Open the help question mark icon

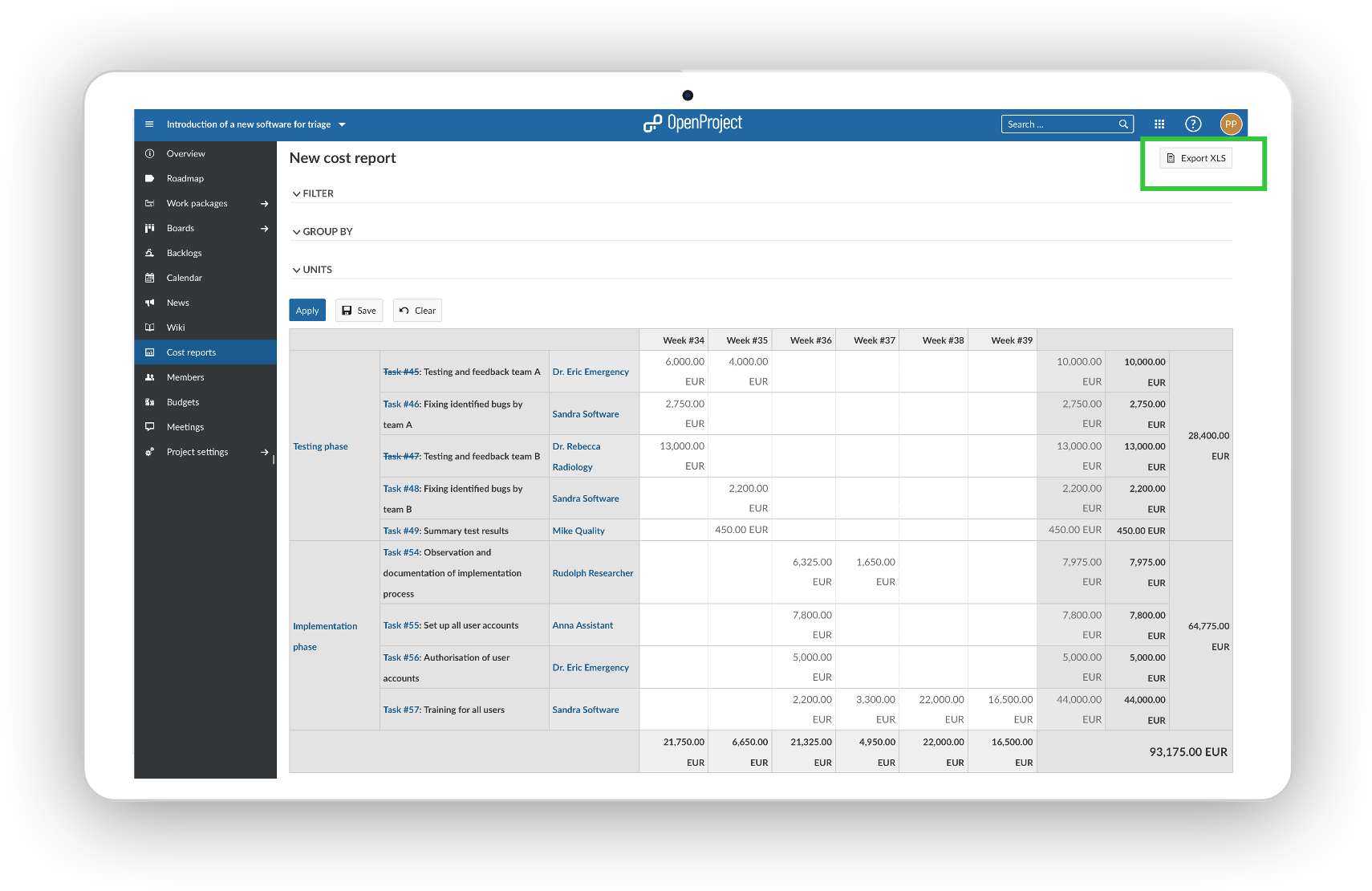[1193, 124]
